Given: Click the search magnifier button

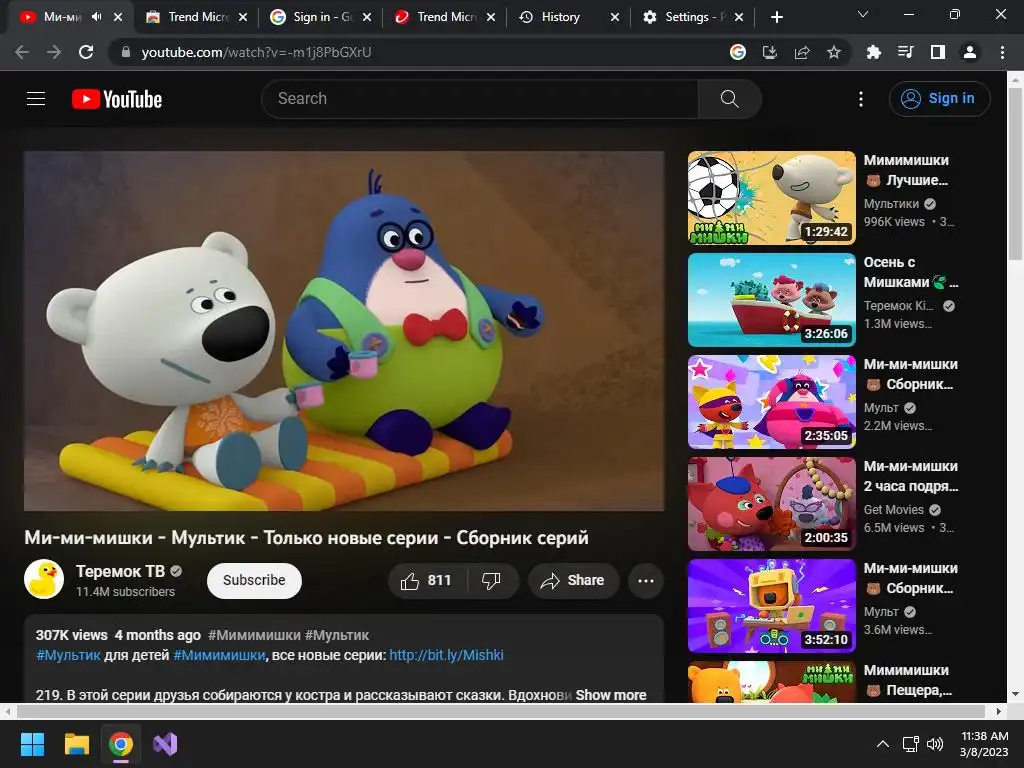Looking at the screenshot, I should pyautogui.click(x=729, y=99).
